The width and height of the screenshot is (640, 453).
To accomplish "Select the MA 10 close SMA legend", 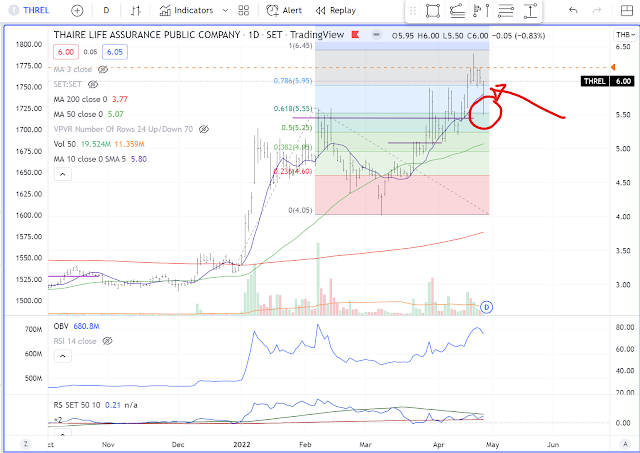I will pos(100,159).
